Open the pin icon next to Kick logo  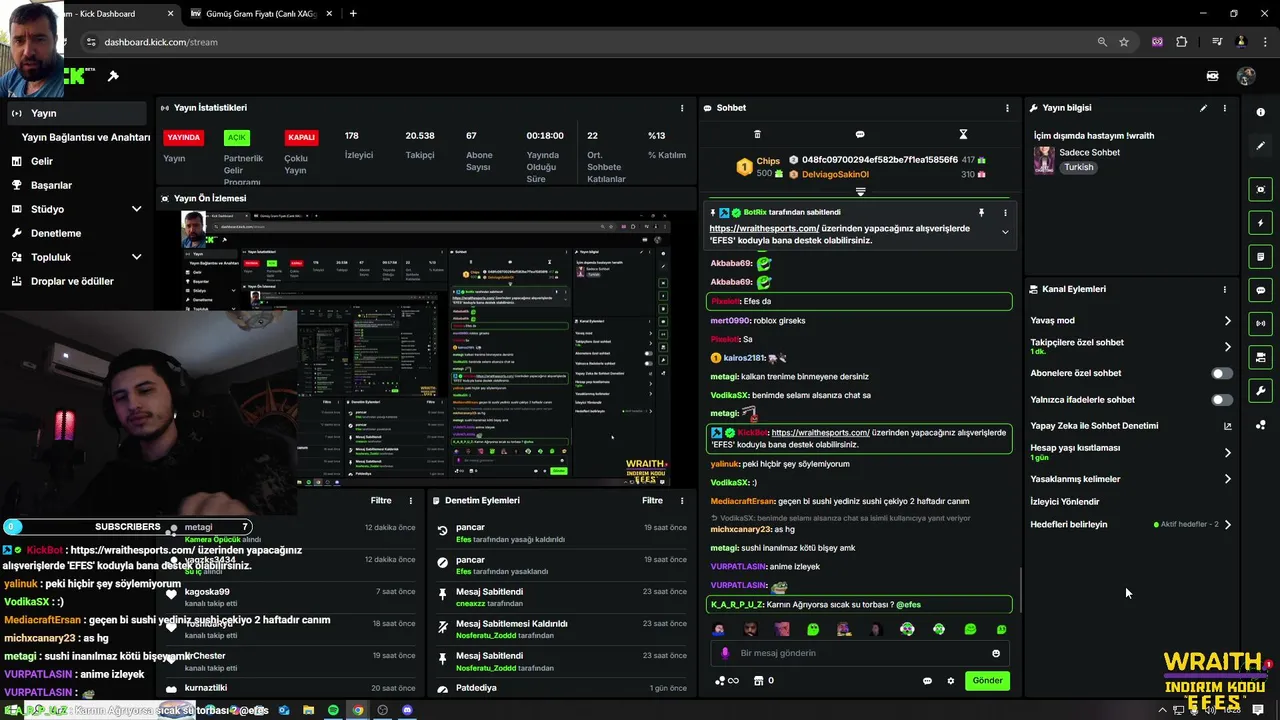pos(114,76)
